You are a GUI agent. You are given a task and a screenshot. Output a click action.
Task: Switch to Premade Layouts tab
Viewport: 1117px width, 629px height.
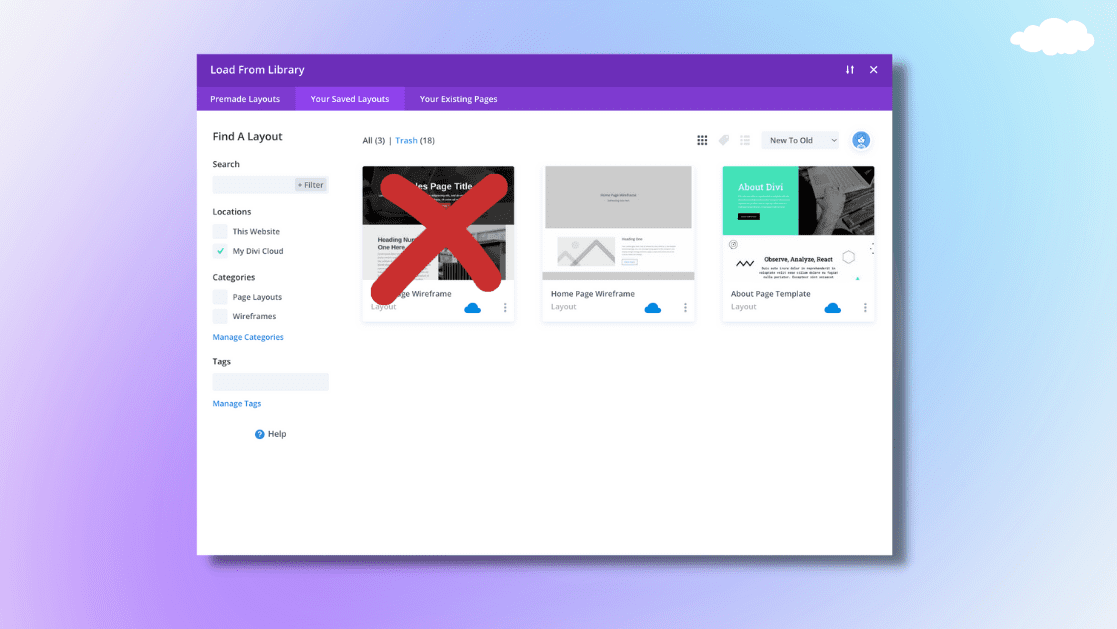pyautogui.click(x=245, y=99)
